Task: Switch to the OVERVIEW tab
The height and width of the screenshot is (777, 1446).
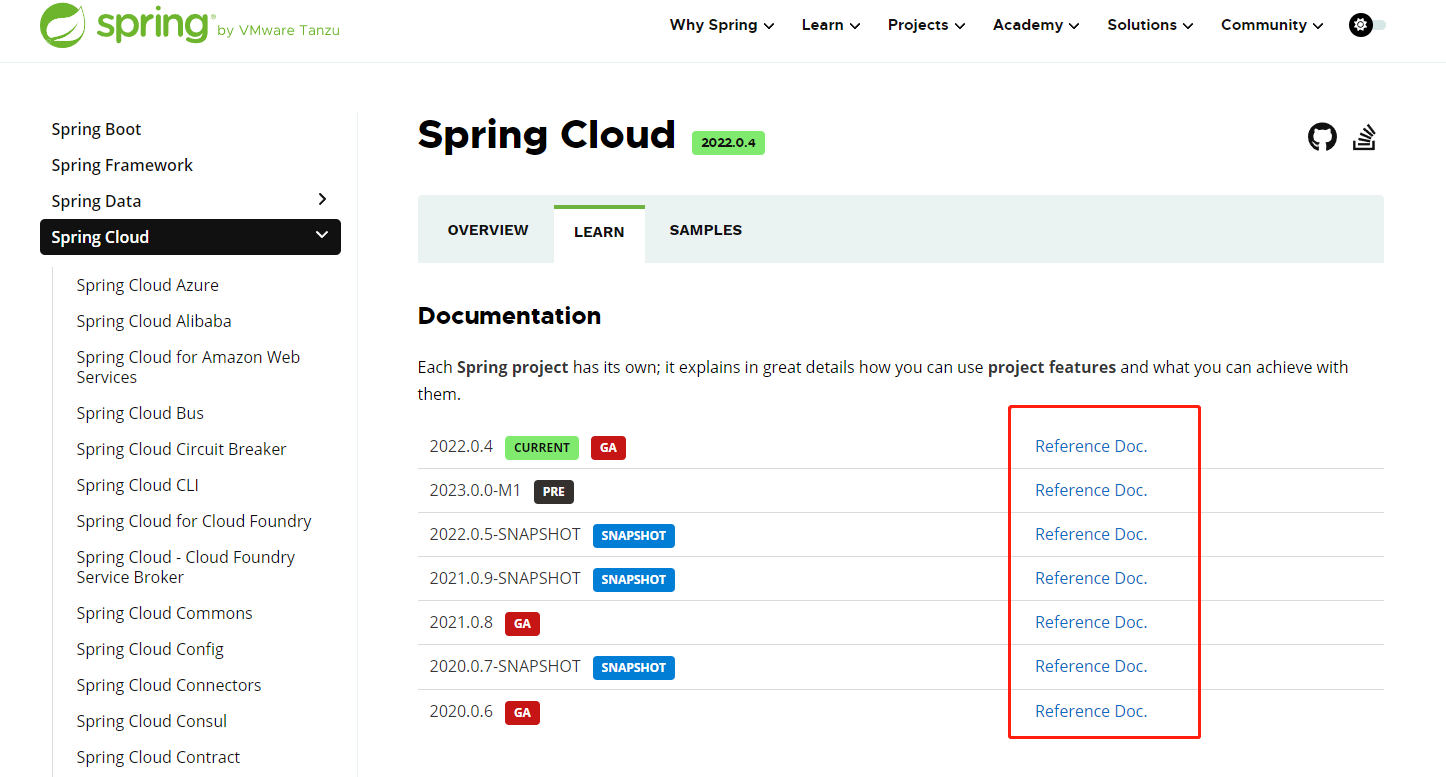Action: click(487, 229)
